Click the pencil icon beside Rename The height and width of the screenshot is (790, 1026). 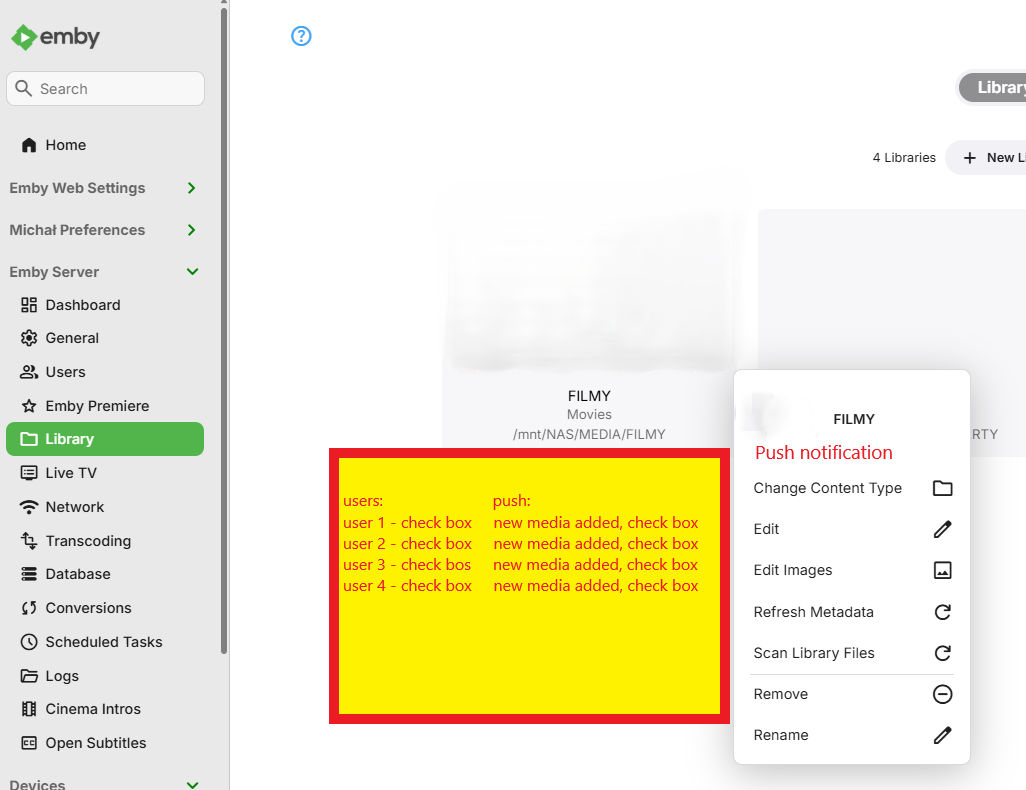[x=942, y=735]
